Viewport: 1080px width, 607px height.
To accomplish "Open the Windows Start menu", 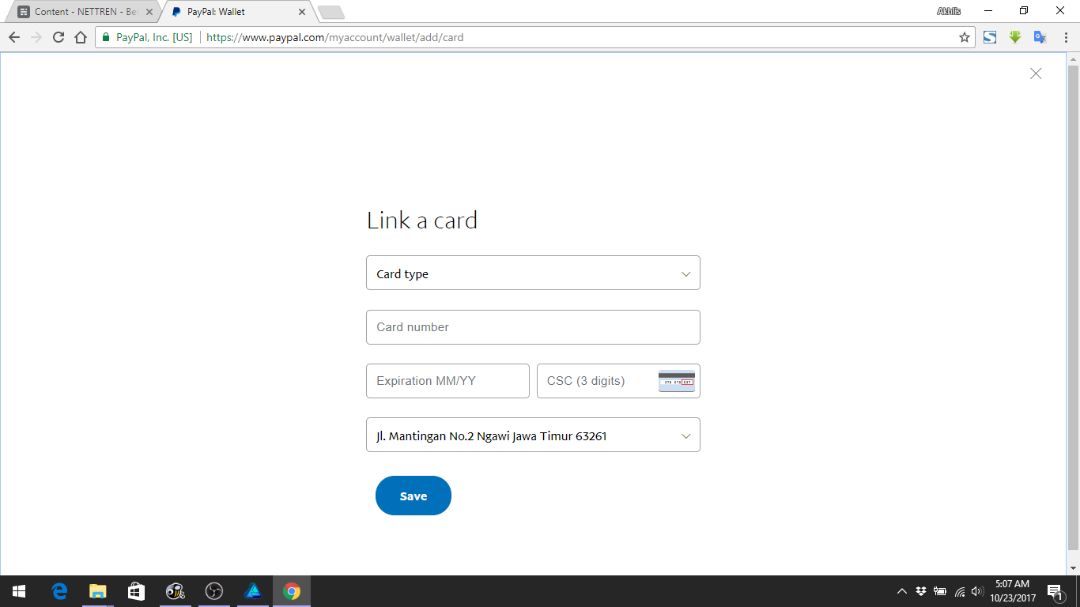I will [x=19, y=591].
